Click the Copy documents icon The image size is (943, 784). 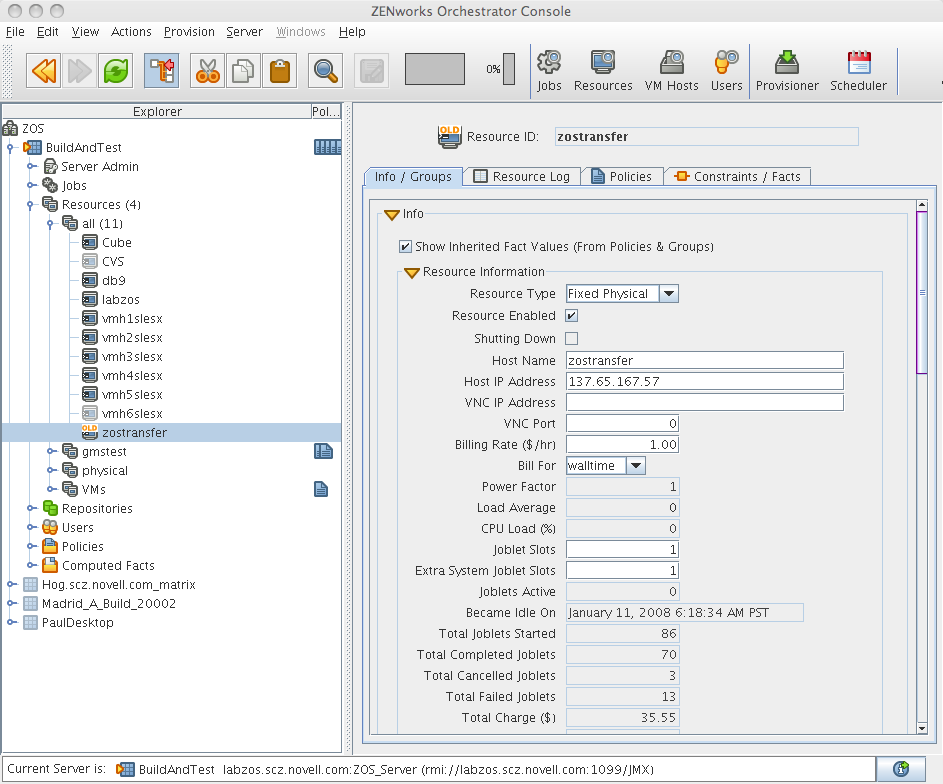tap(243, 71)
